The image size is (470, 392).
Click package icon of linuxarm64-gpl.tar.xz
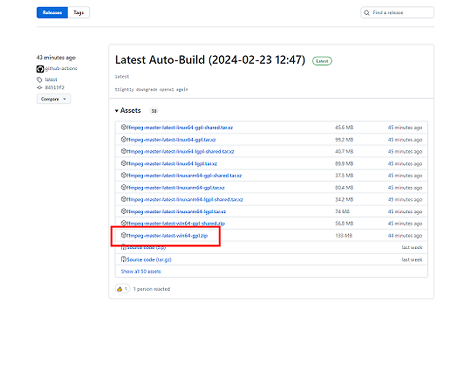coord(123,187)
